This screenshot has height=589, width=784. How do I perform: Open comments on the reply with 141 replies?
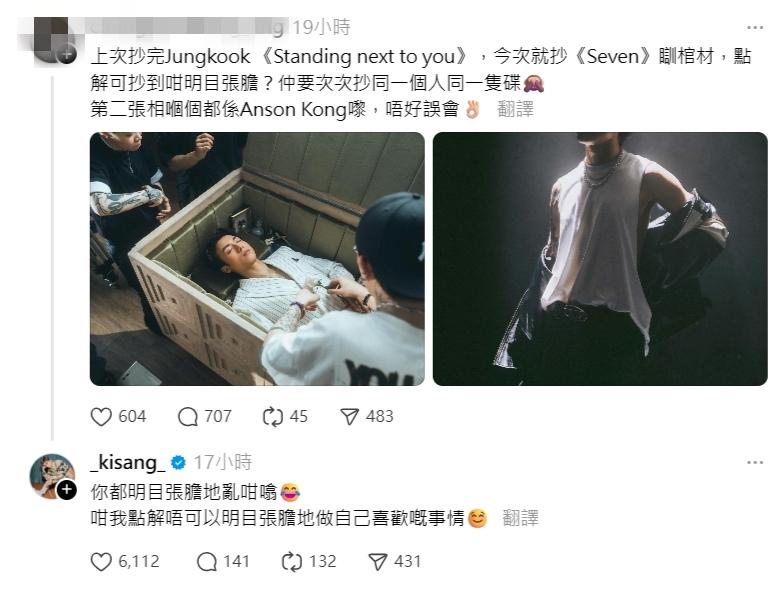(206, 562)
